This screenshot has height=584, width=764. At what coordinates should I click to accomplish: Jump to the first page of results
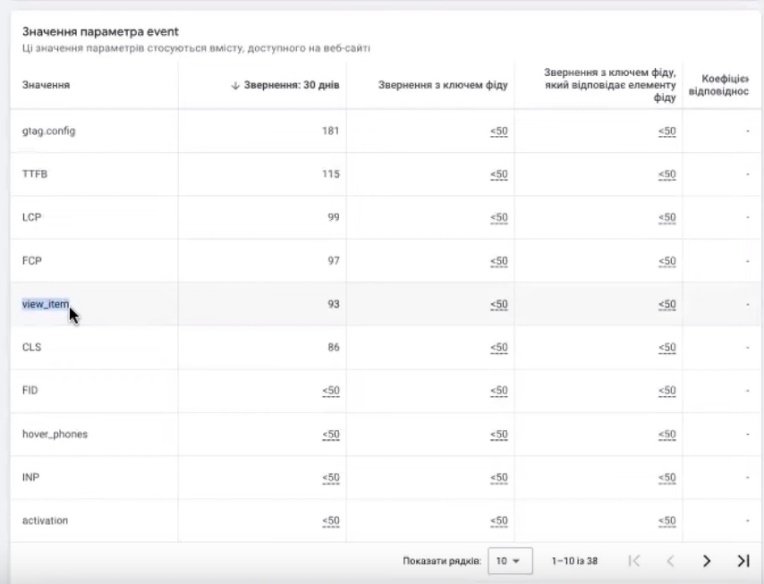(x=634, y=561)
